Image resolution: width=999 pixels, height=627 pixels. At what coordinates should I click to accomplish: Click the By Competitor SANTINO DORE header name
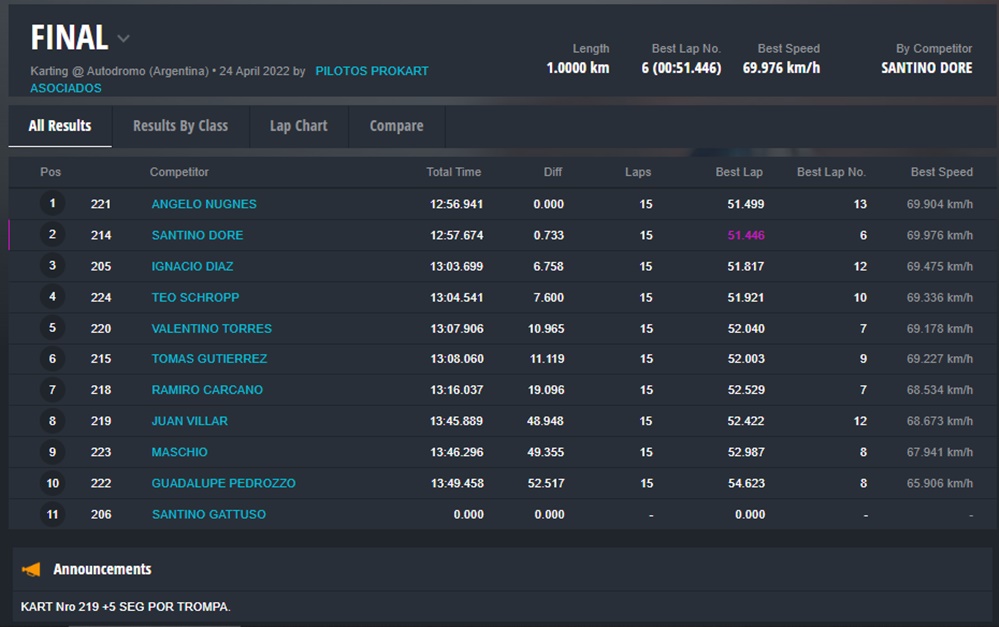coord(926,68)
